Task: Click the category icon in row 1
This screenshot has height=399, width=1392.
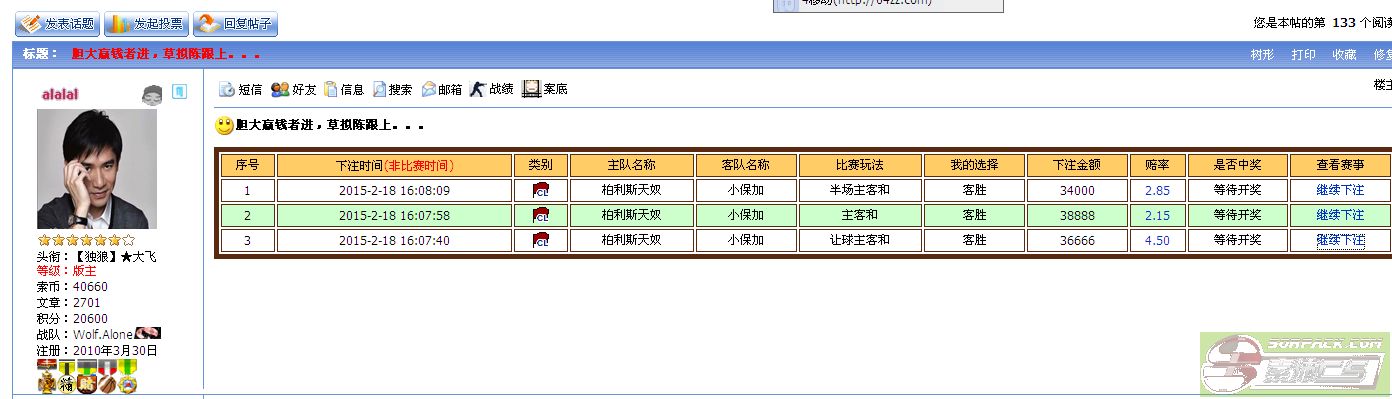Action: coord(541,190)
